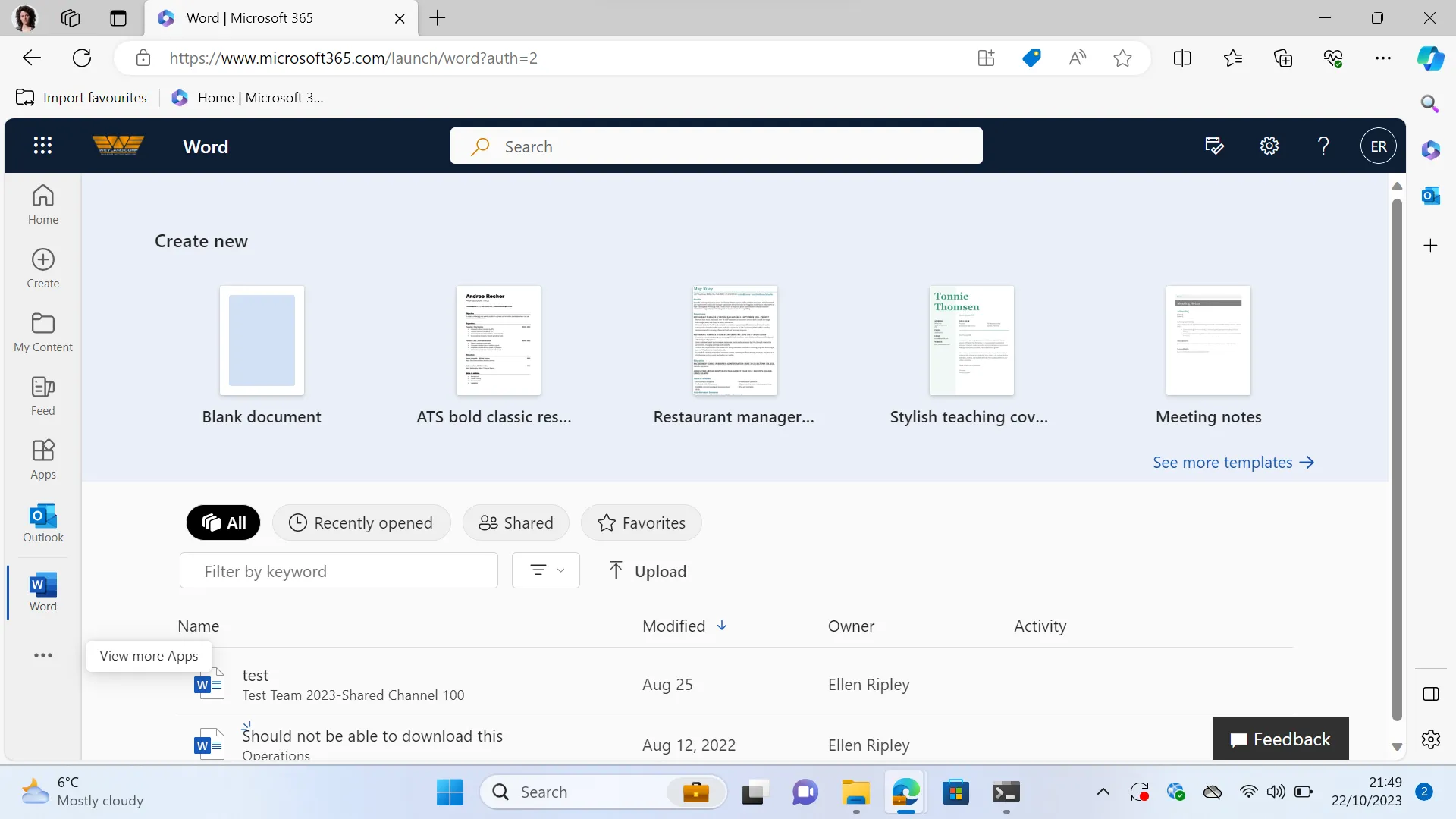
Task: Switch to the Favorites tab
Action: coord(642,522)
